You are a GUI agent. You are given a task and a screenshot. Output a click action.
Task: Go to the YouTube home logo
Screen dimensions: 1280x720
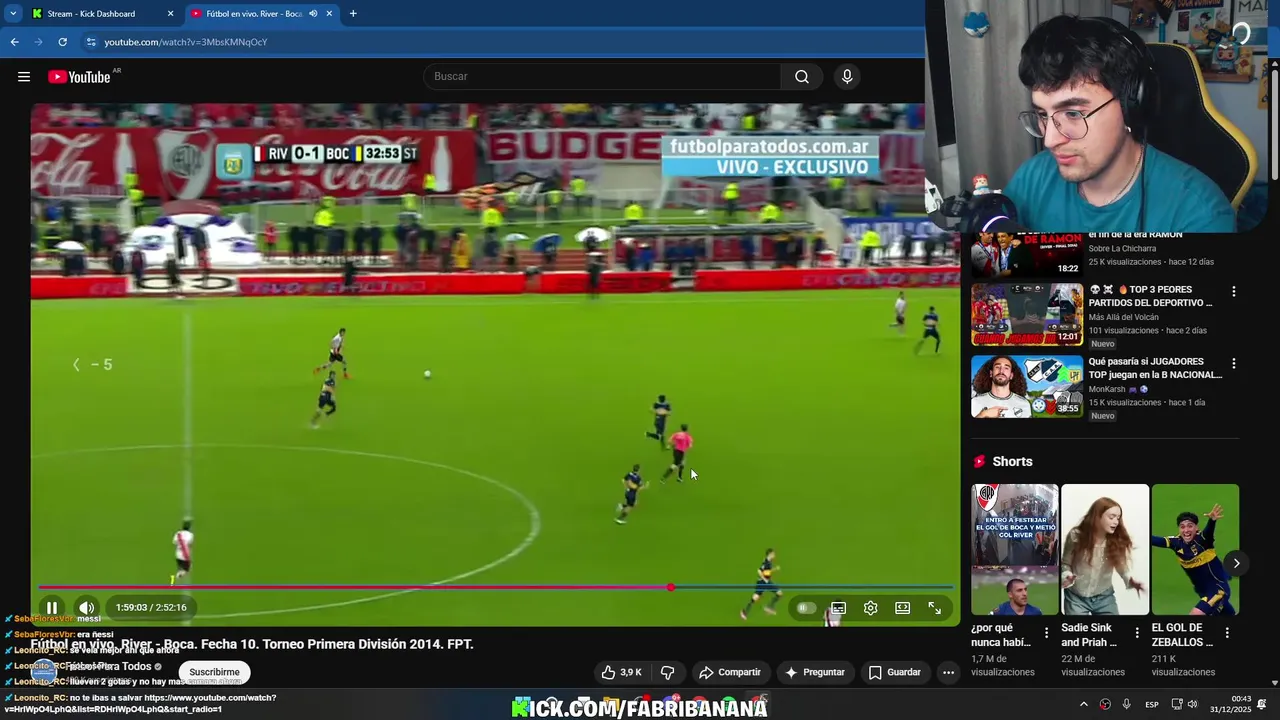pyautogui.click(x=79, y=77)
